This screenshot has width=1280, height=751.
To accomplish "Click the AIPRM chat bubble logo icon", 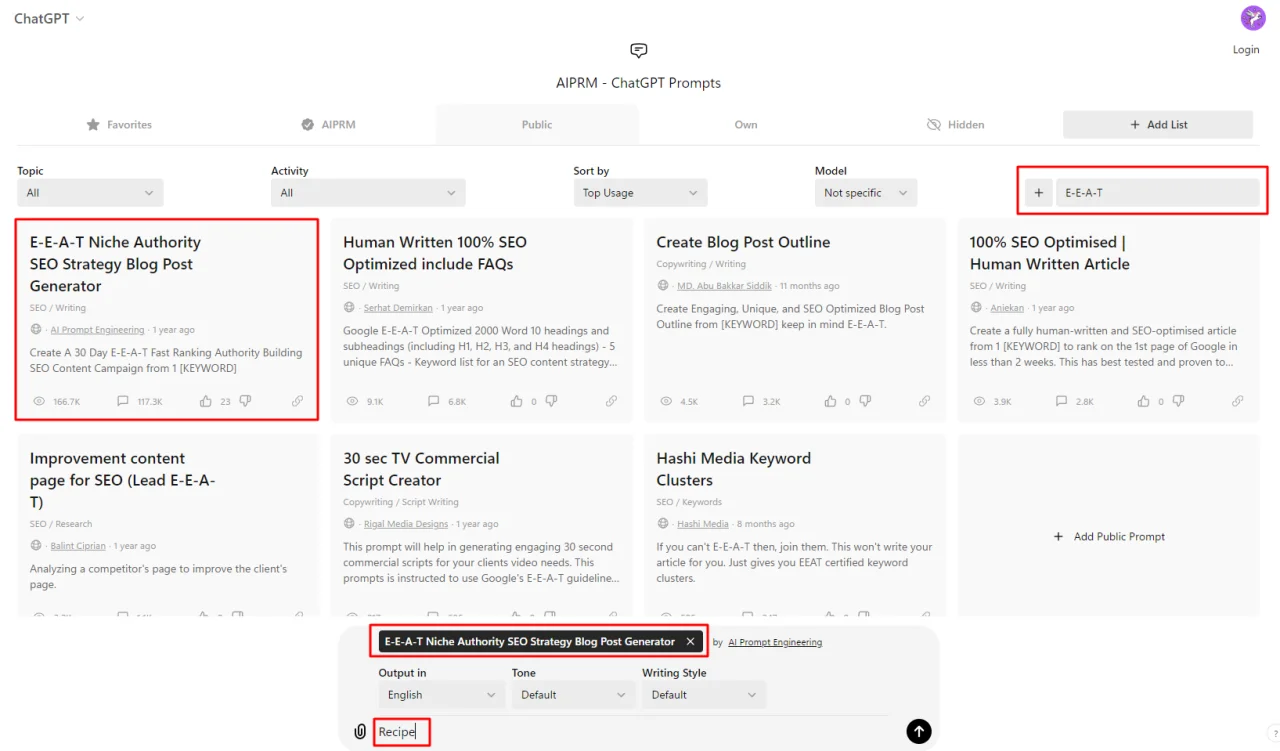I will pos(639,51).
